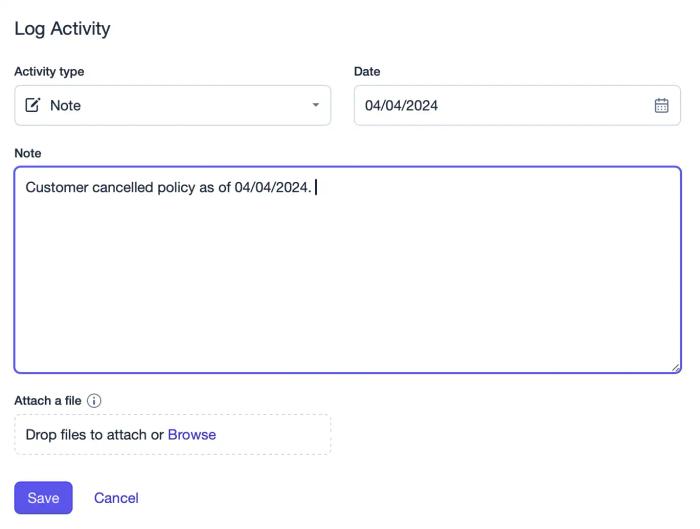Open the Activity type combo box showing Note
Image resolution: width=700 pixels, height=529 pixels.
point(173,105)
